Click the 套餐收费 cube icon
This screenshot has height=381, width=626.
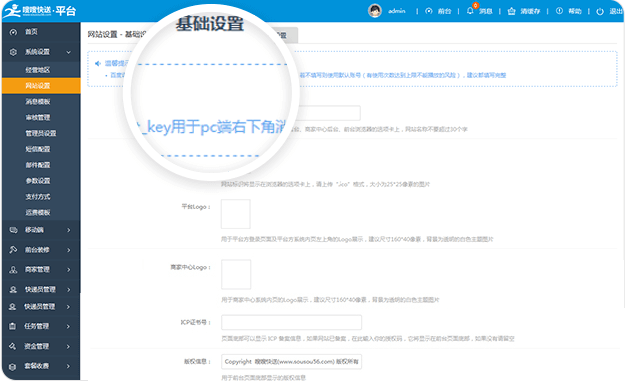[12, 366]
